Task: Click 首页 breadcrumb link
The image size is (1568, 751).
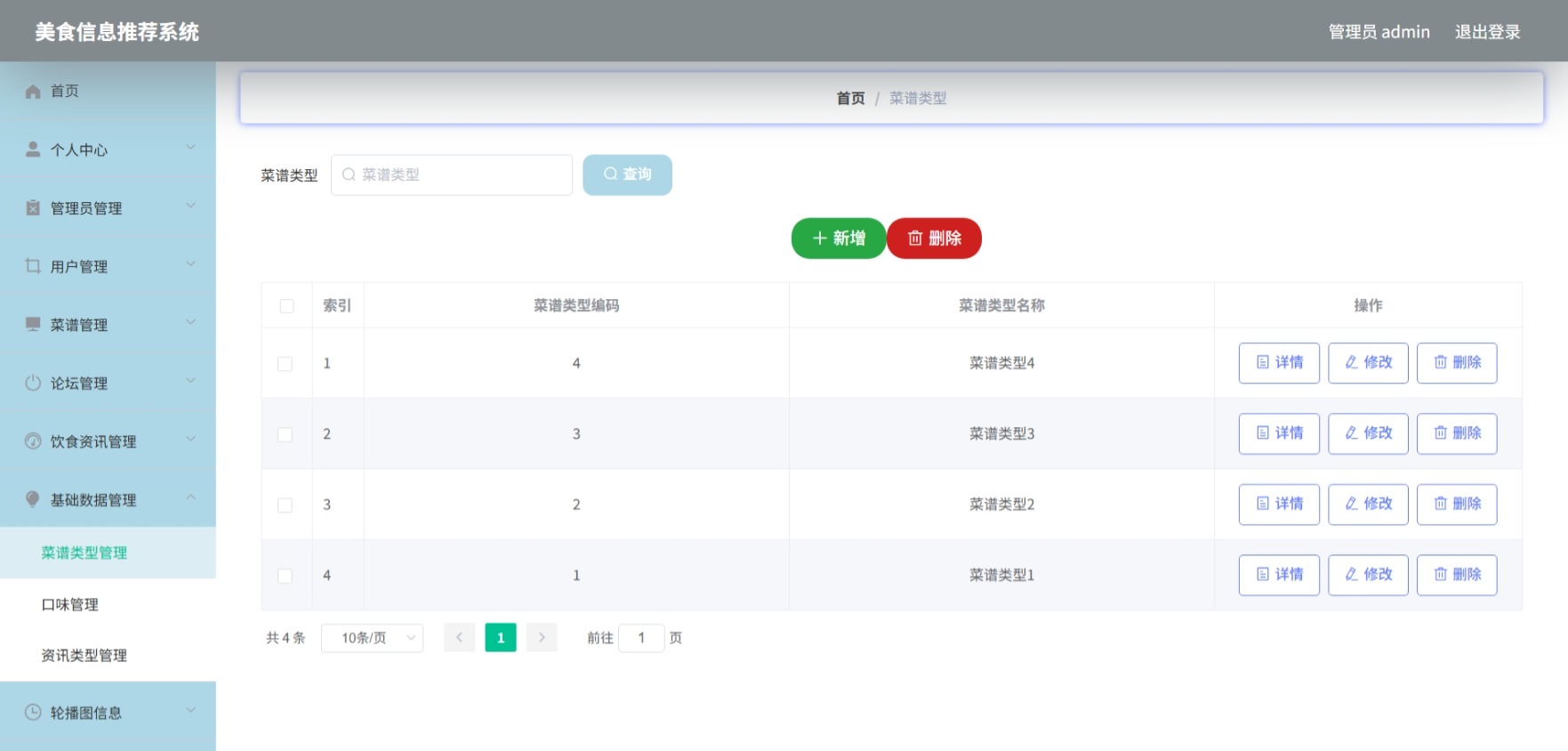Action: click(x=850, y=99)
